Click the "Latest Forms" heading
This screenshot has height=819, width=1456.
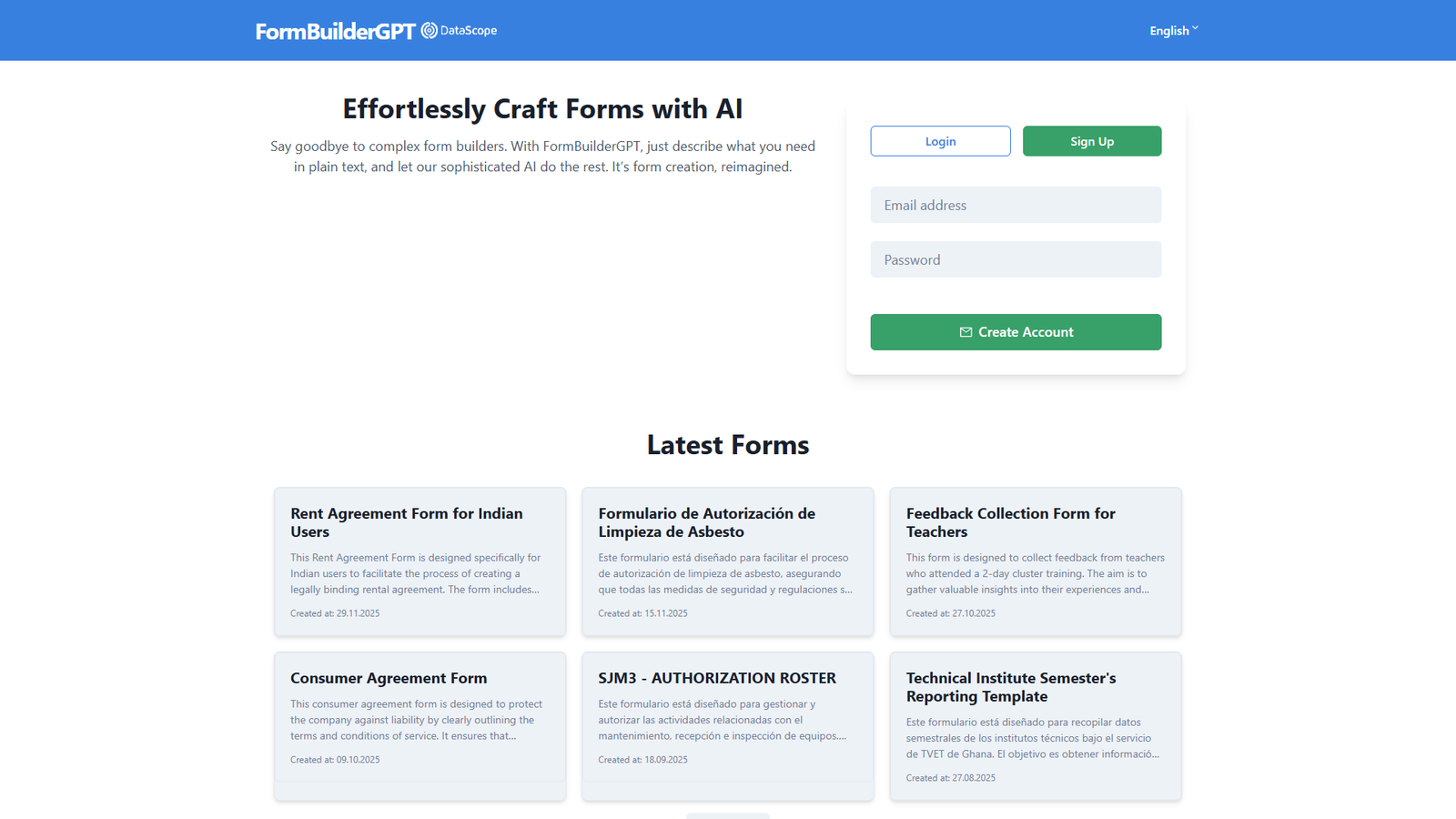click(x=728, y=445)
